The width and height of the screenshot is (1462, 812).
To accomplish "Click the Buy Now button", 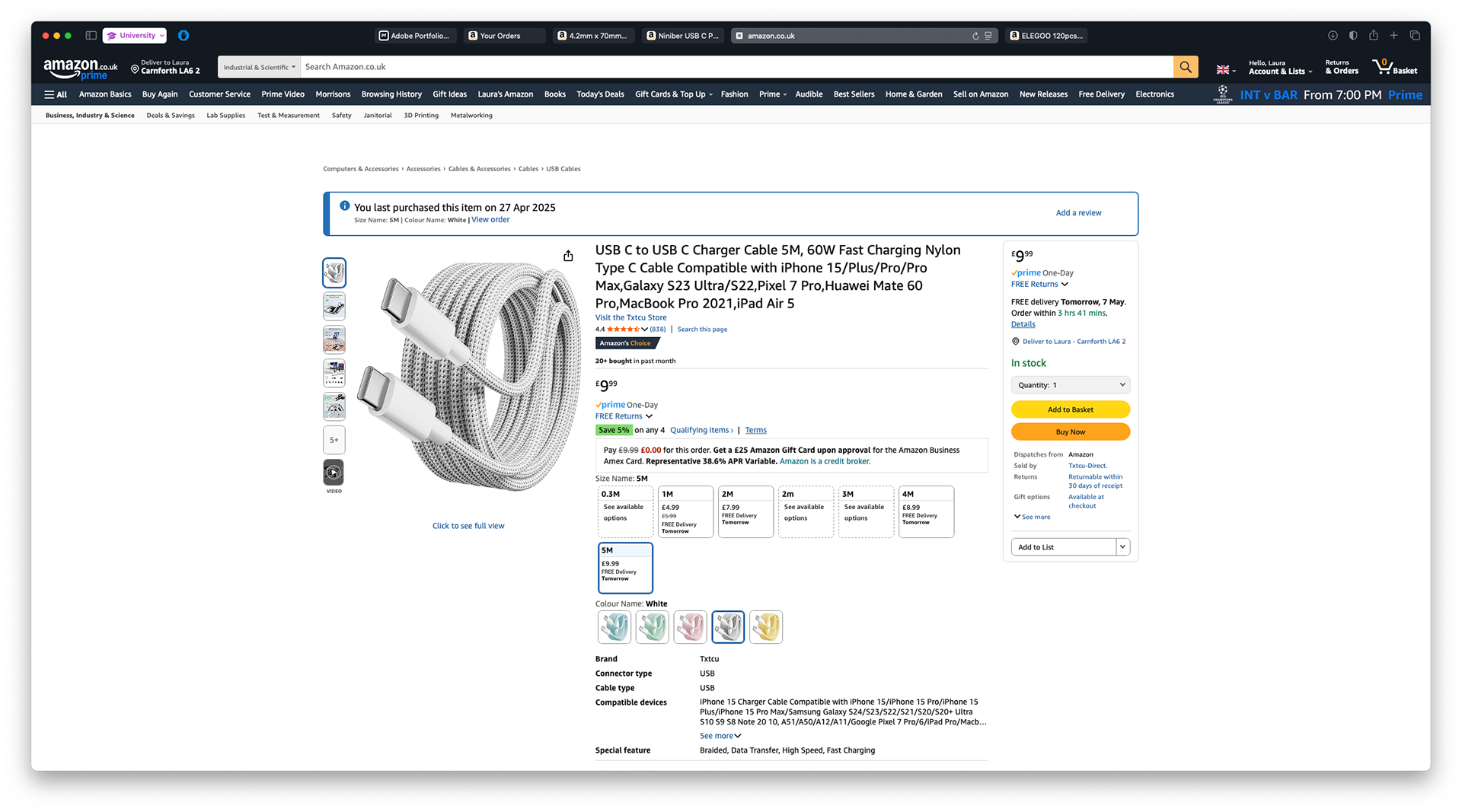I will pos(1071,431).
